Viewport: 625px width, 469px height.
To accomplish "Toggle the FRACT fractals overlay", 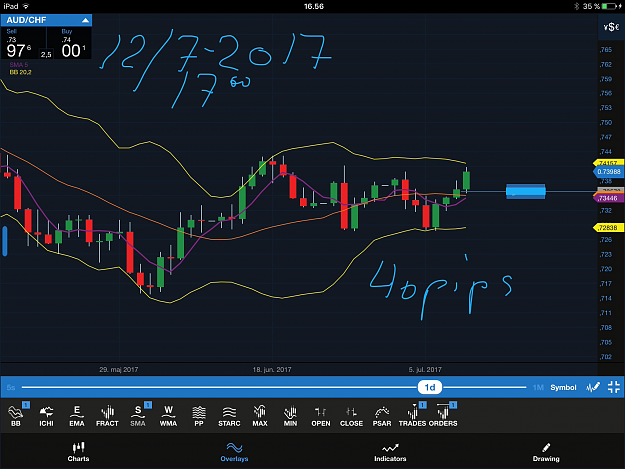I will pos(107,415).
